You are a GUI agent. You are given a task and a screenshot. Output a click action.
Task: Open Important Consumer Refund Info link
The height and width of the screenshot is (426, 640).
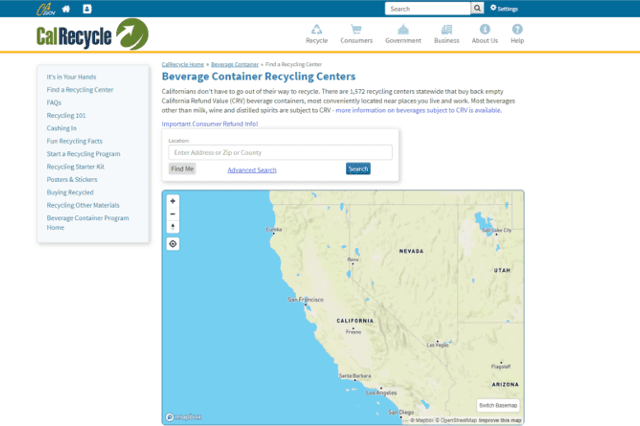(x=210, y=124)
